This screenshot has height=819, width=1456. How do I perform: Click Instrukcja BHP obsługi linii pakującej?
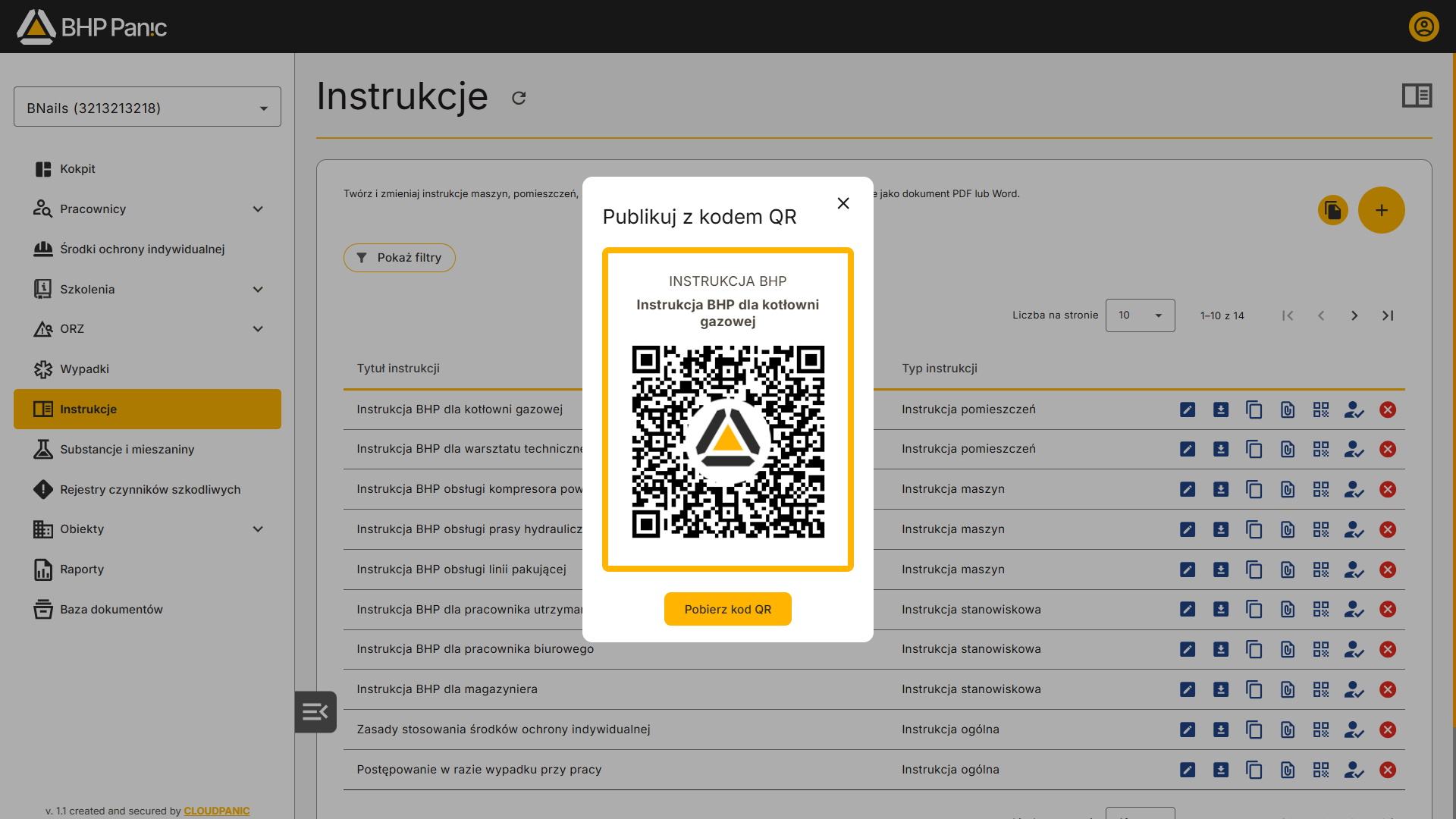point(462,570)
